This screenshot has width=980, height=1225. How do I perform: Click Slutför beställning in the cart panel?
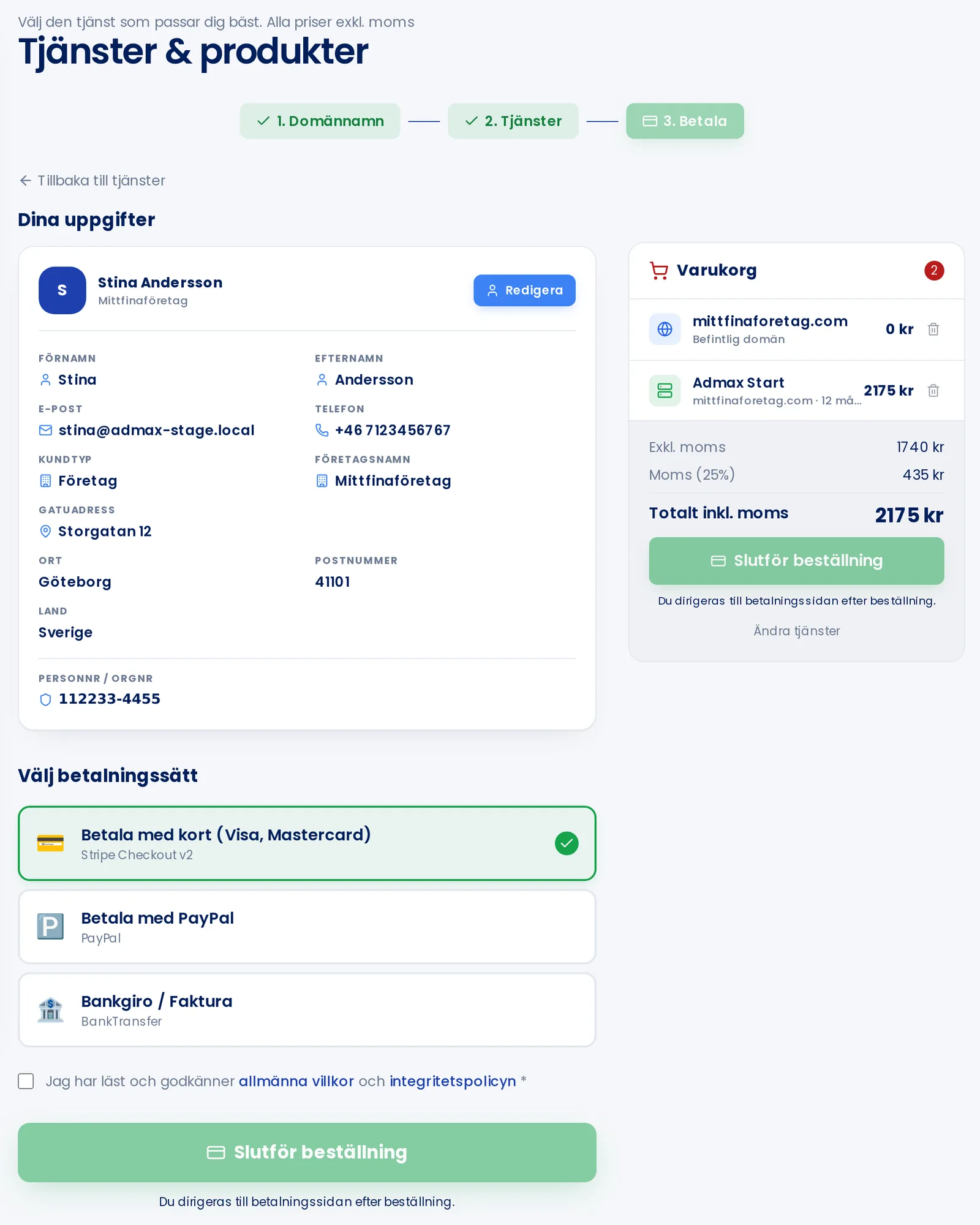796,561
